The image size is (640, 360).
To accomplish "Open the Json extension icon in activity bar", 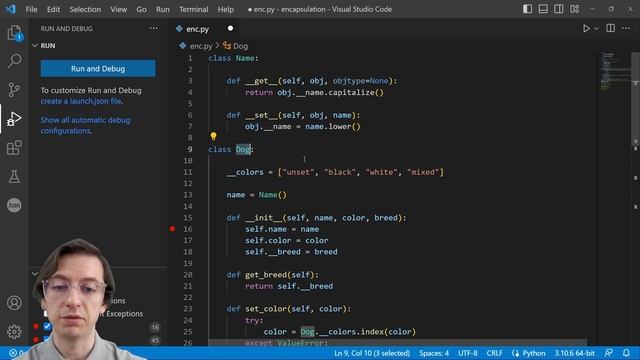I will point(14,205).
